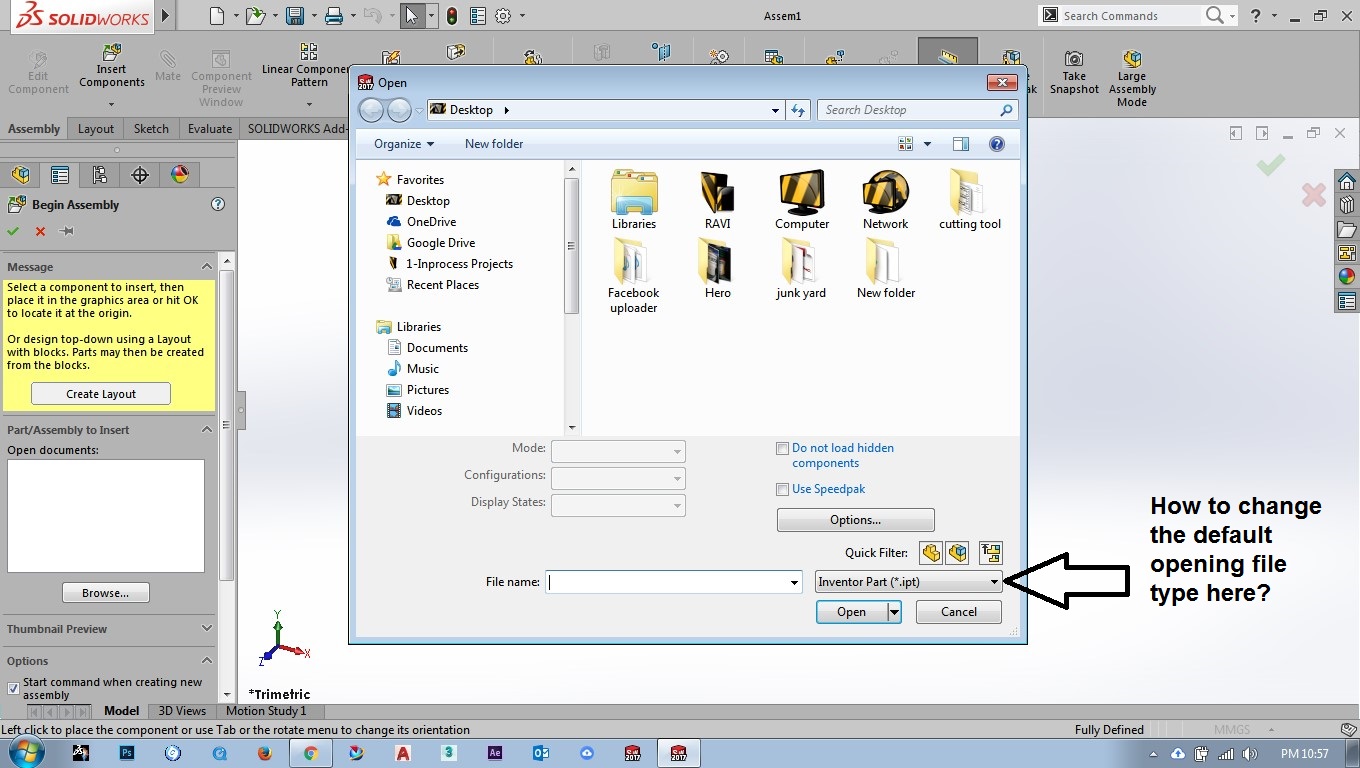
Task: Click the Browse... button
Action: click(105, 593)
